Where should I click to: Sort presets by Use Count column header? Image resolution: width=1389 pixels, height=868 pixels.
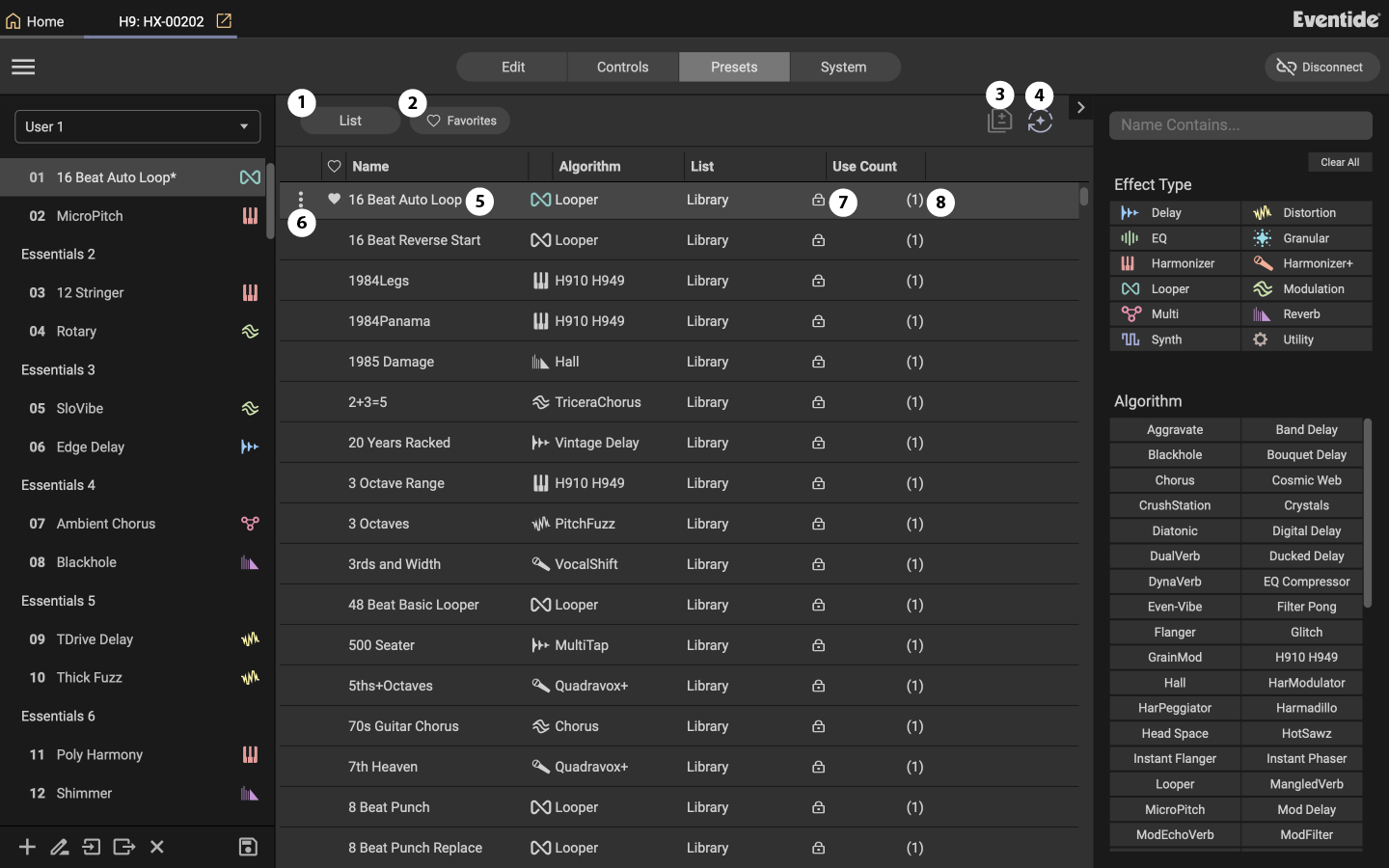coord(864,166)
